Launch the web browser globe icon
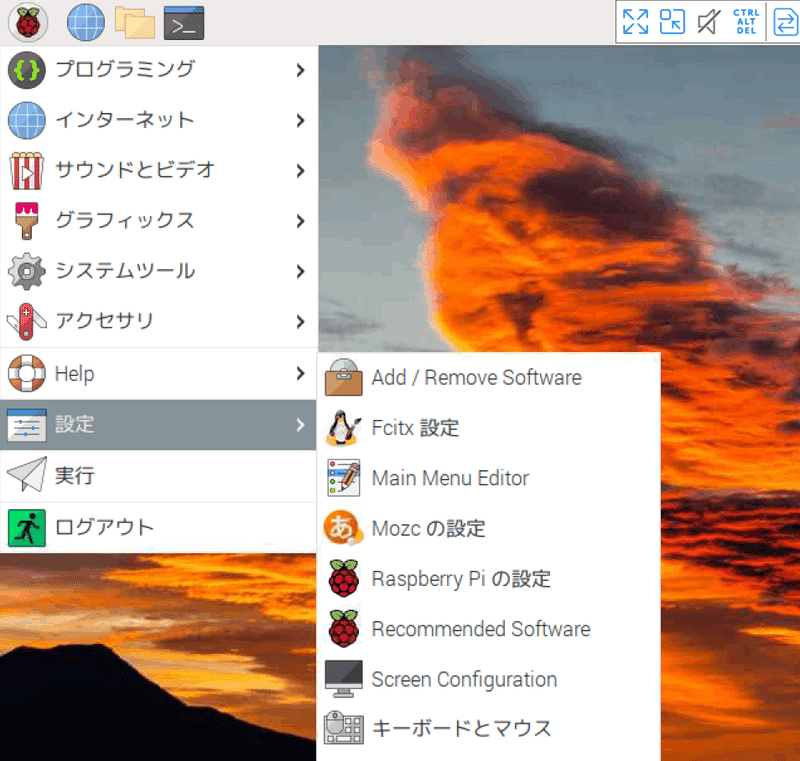This screenshot has width=800, height=761. click(84, 22)
